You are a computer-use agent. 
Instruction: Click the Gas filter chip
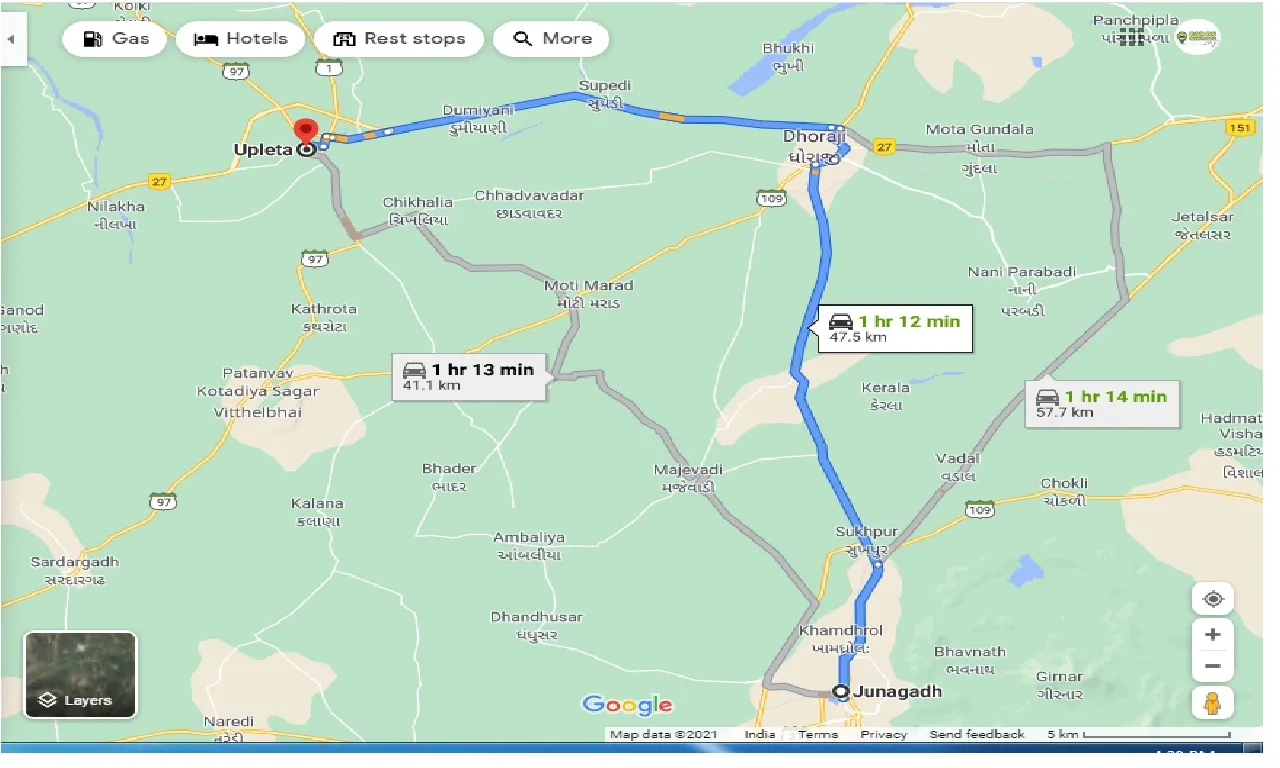pyautogui.click(x=114, y=39)
